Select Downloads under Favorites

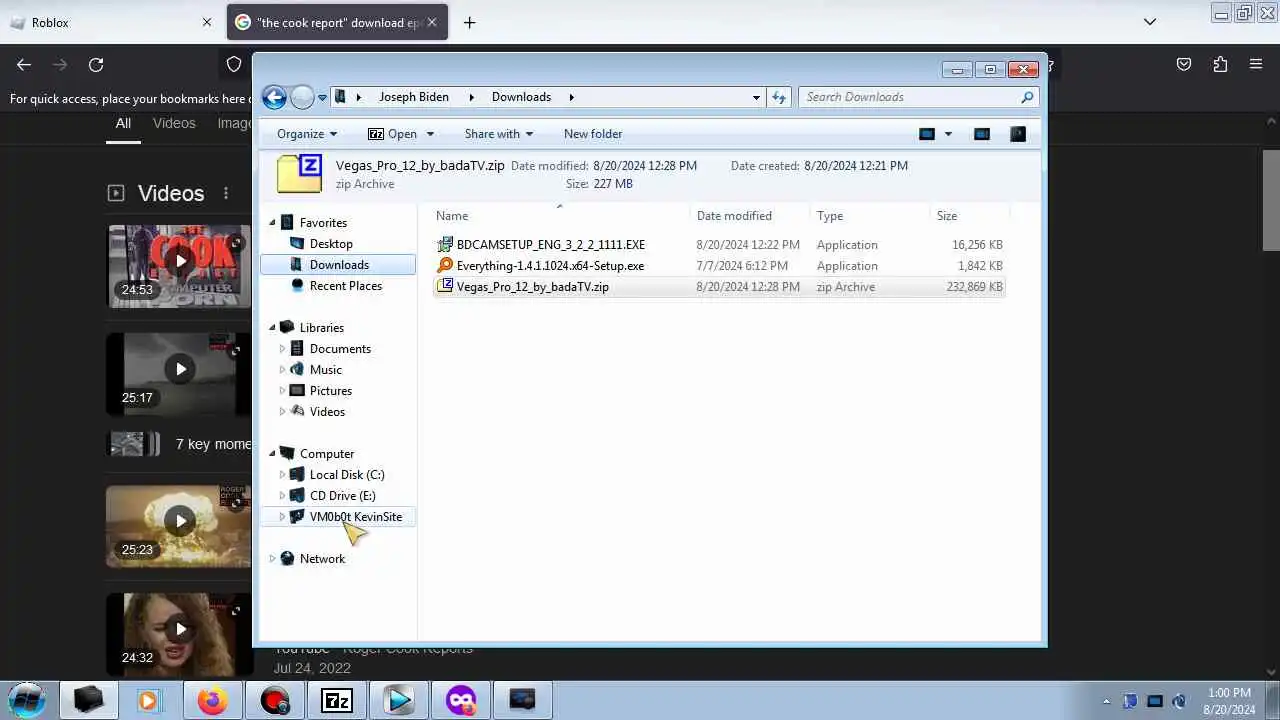click(x=339, y=265)
